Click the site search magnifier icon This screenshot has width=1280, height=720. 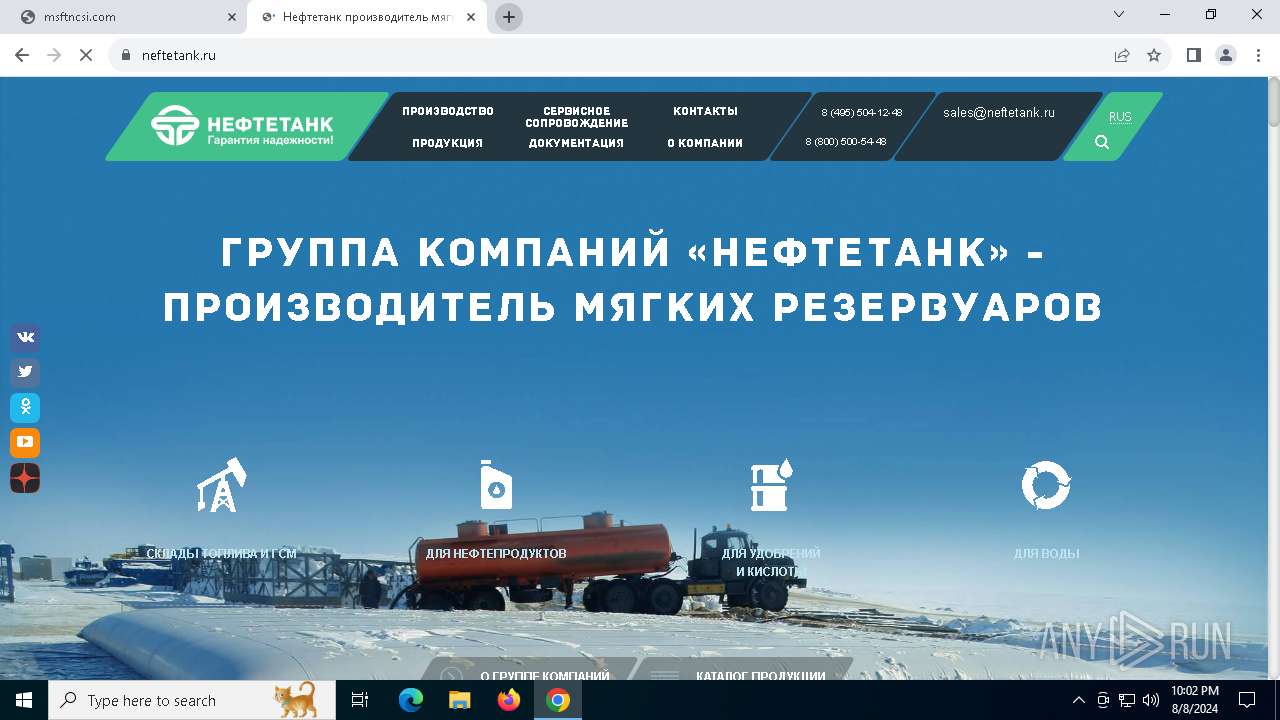(1102, 142)
